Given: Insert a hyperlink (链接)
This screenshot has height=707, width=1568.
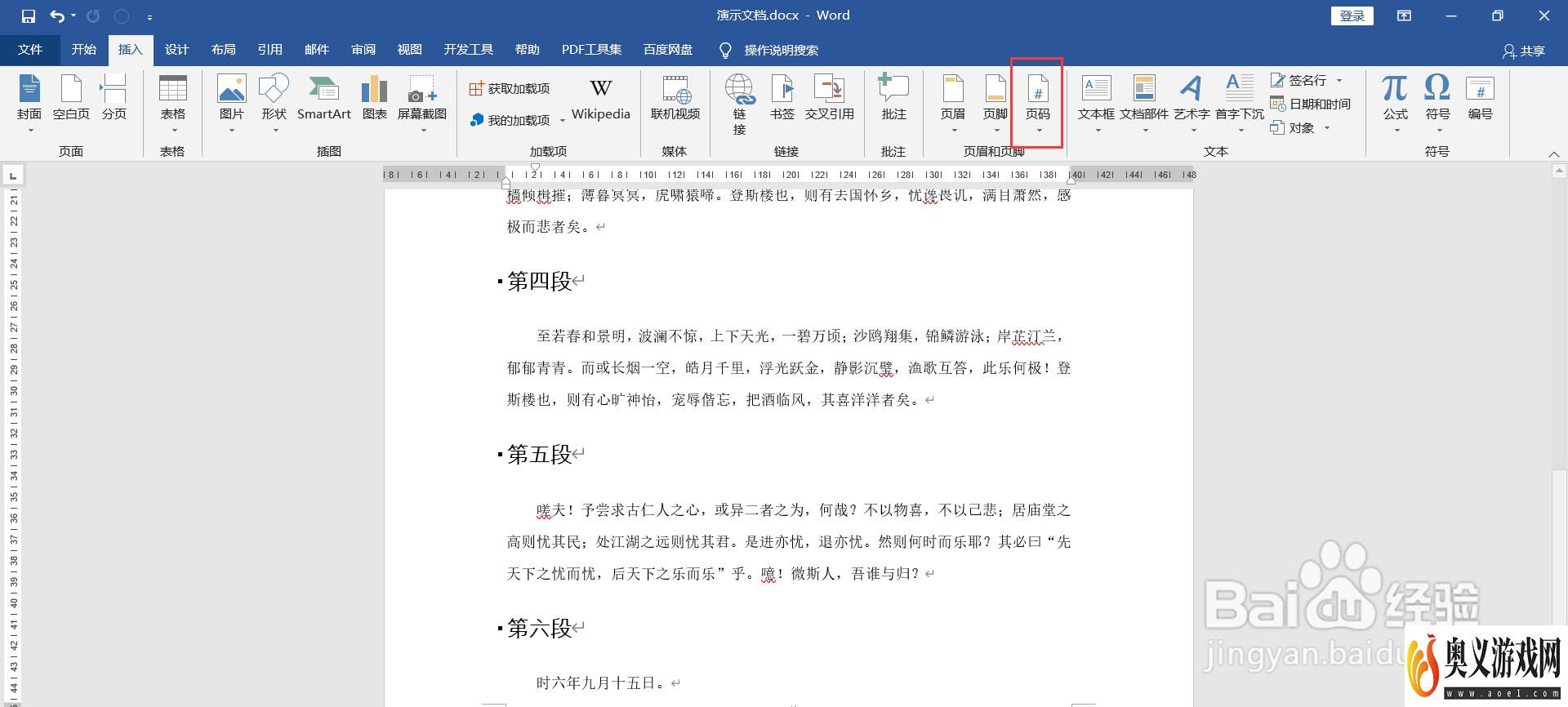Looking at the screenshot, I should [740, 104].
